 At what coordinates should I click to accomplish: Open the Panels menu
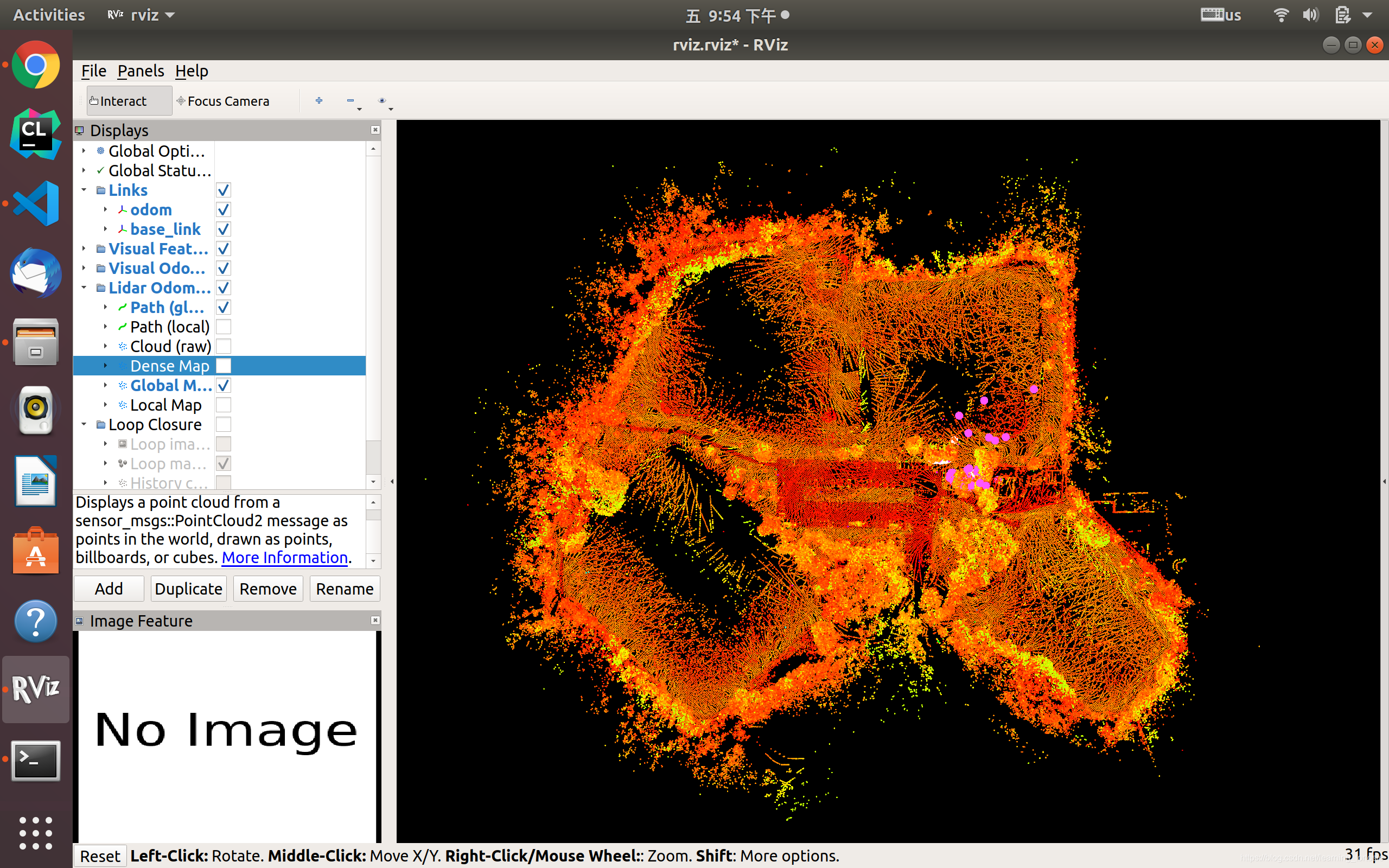(141, 71)
